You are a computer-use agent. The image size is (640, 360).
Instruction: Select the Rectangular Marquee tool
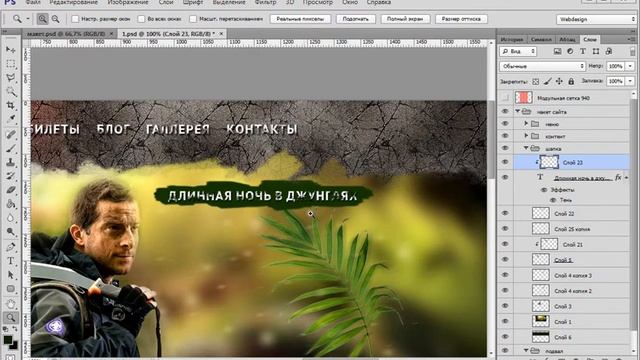click(x=11, y=64)
